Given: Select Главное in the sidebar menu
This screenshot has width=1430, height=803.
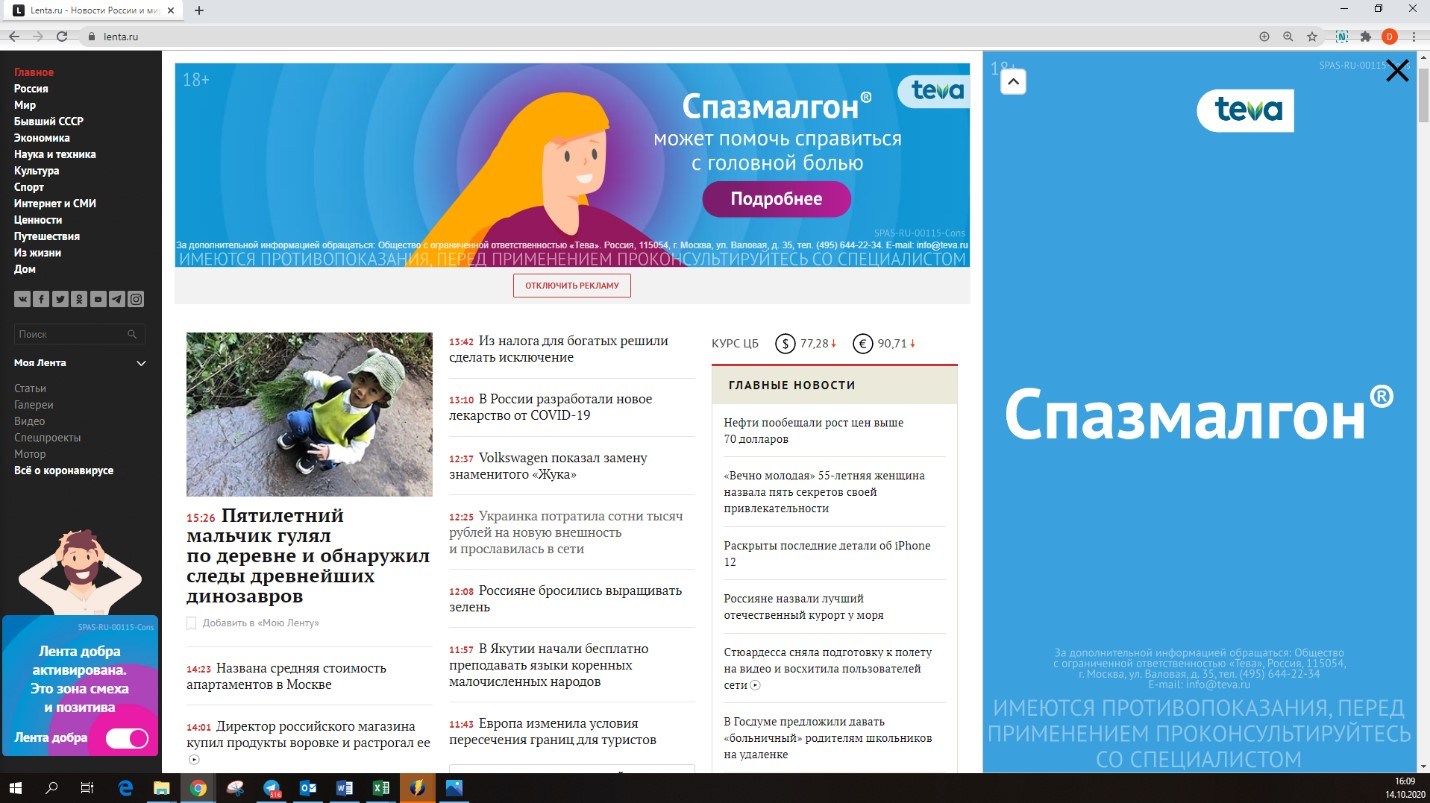Looking at the screenshot, I should pyautogui.click(x=34, y=72).
